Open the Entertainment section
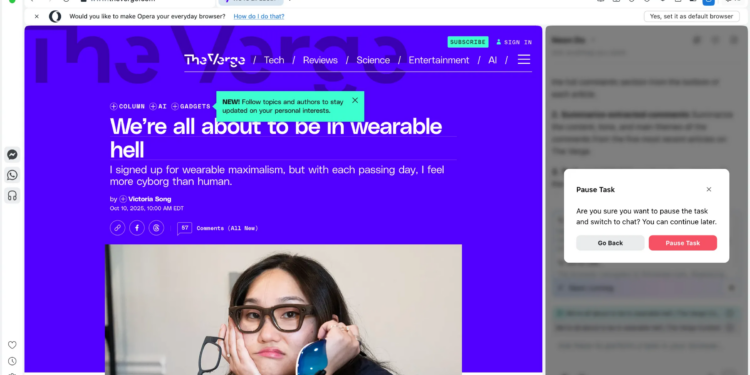 tap(439, 60)
